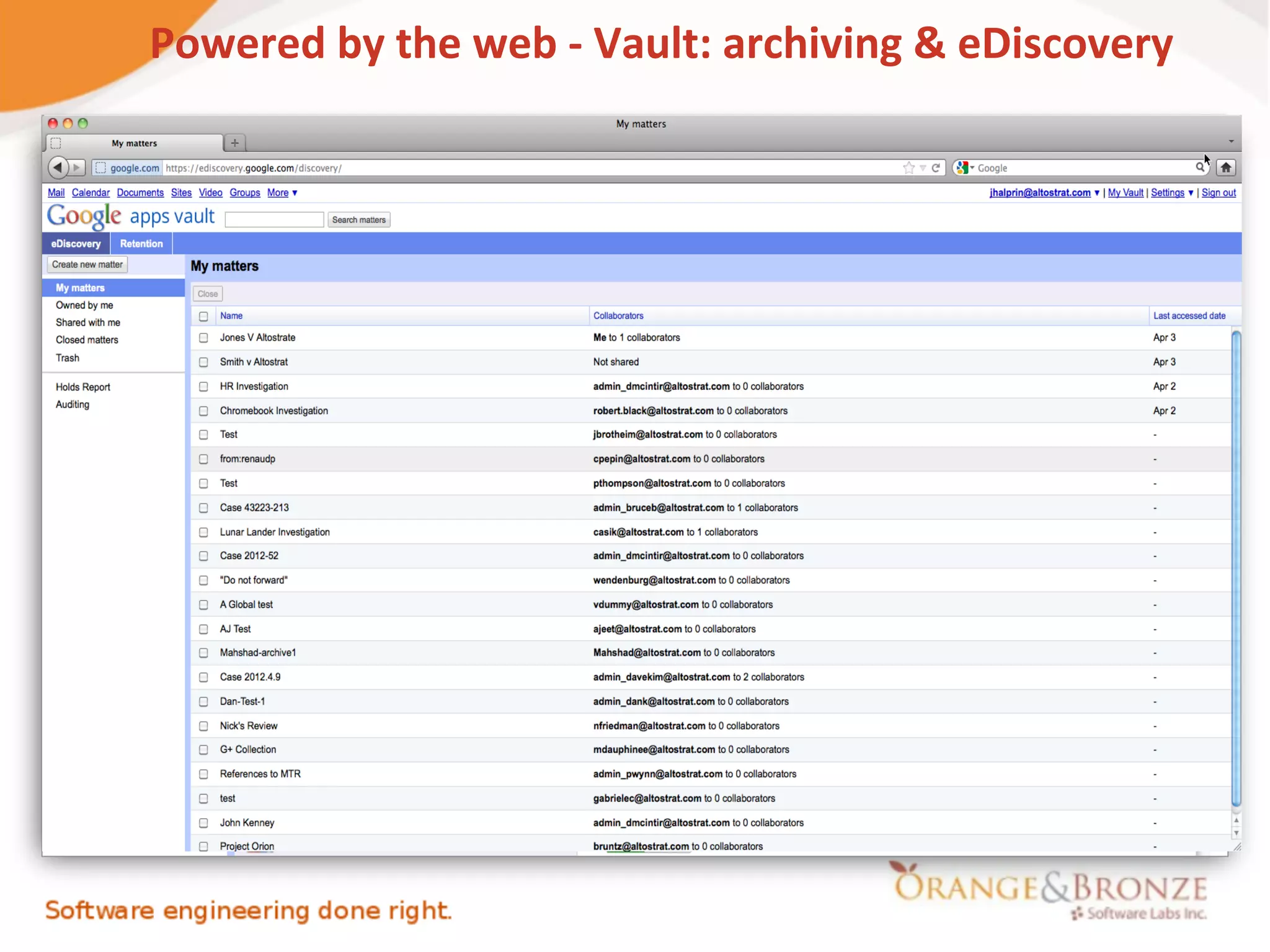The width and height of the screenshot is (1270, 952).
Task: Open Owned by me list
Action: 84,305
